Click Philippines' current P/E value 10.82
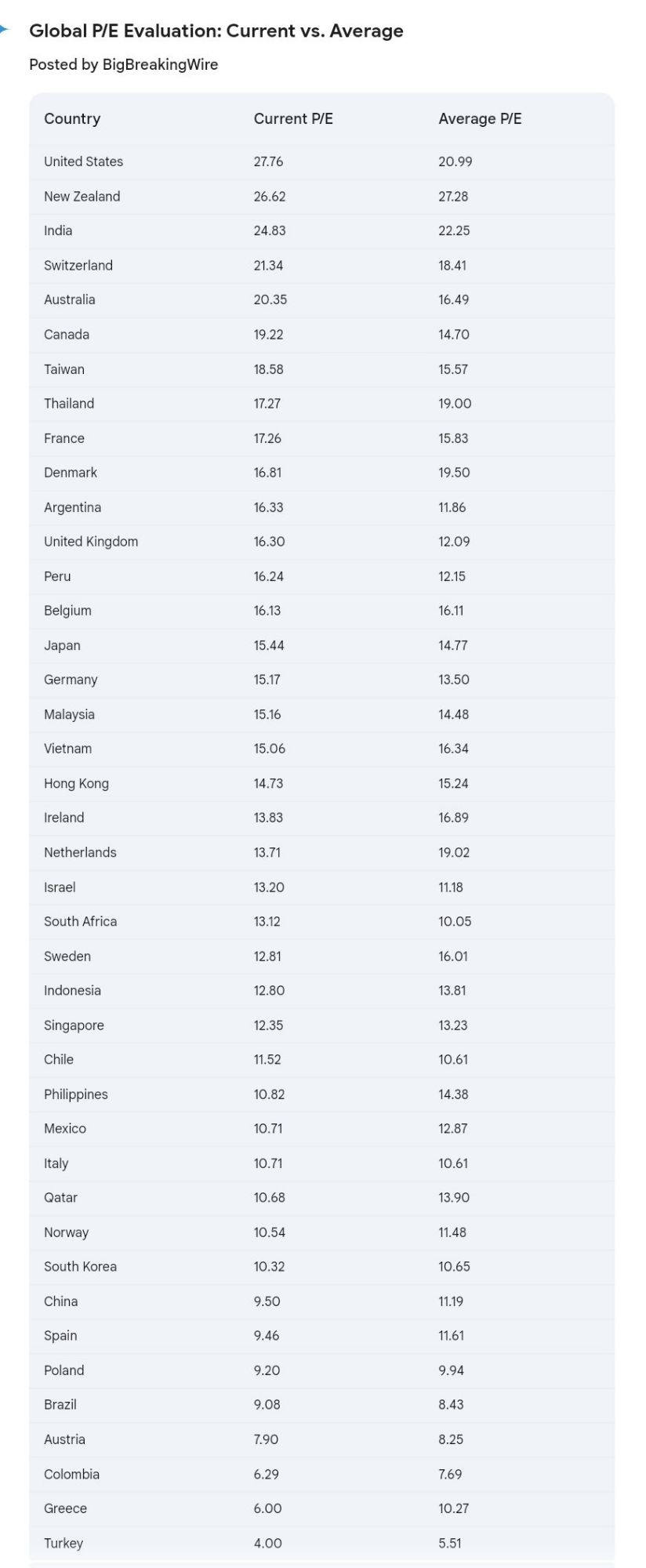The width and height of the screenshot is (646, 1568). [268, 1094]
